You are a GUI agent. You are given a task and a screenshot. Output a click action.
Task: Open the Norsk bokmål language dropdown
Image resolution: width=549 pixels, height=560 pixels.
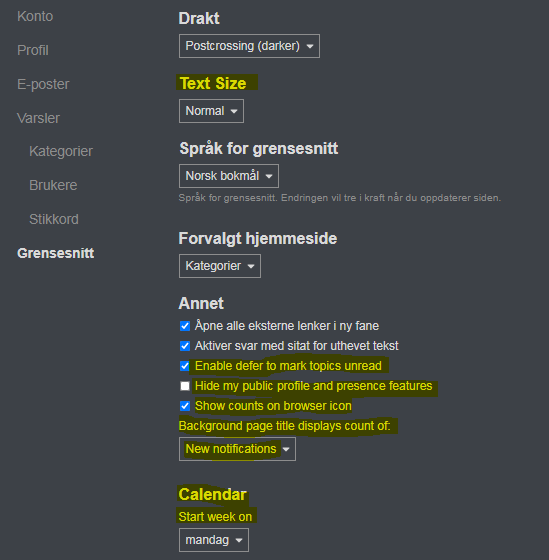[229, 176]
